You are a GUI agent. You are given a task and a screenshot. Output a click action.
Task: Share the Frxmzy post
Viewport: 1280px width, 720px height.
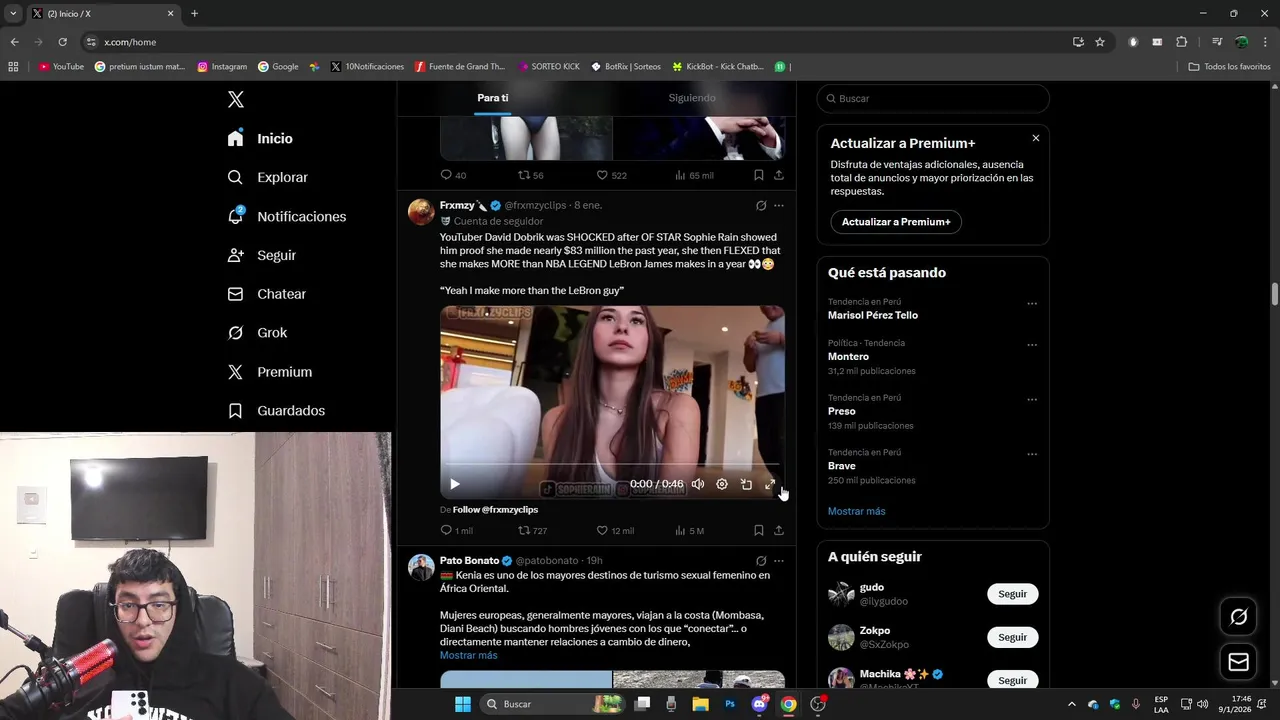coord(779,531)
